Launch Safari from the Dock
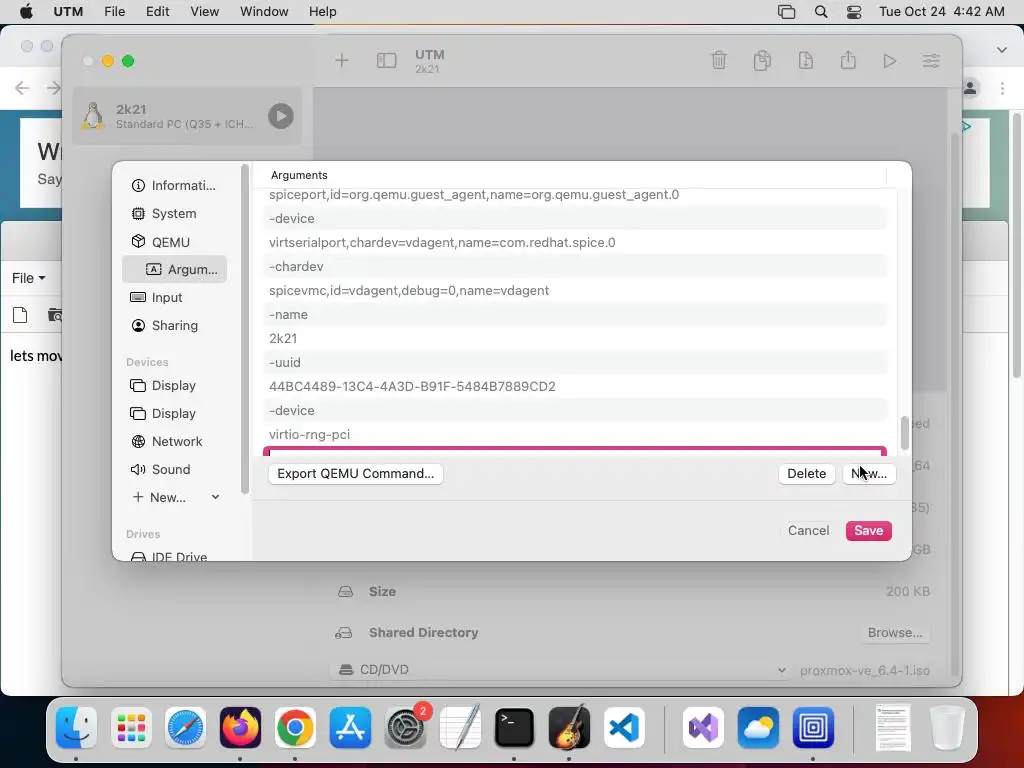The width and height of the screenshot is (1024, 768). (x=185, y=728)
